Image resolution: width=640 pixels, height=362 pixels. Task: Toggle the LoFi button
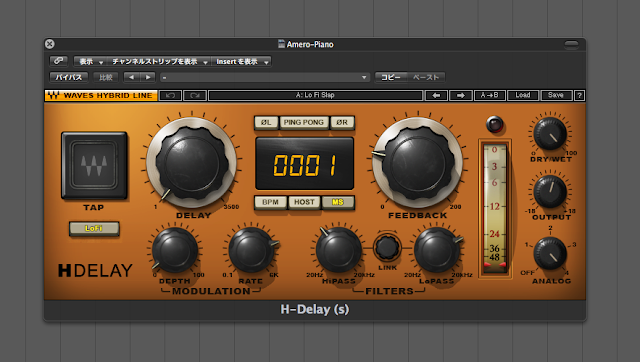coord(94,228)
